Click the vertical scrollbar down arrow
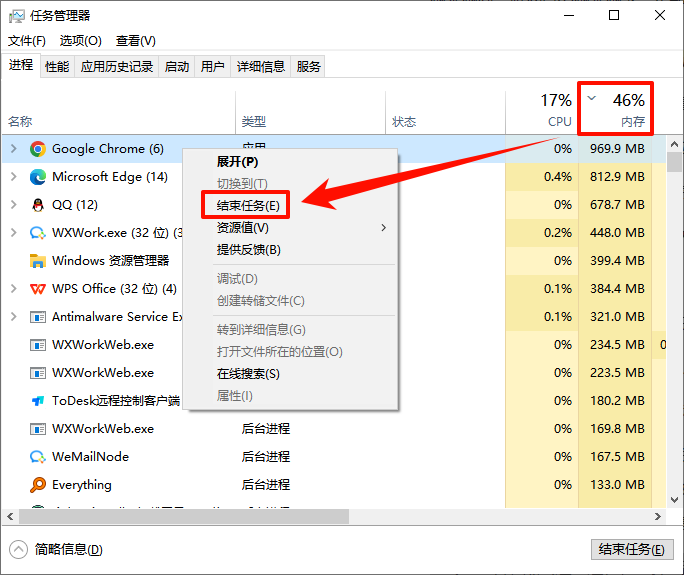 click(x=674, y=500)
